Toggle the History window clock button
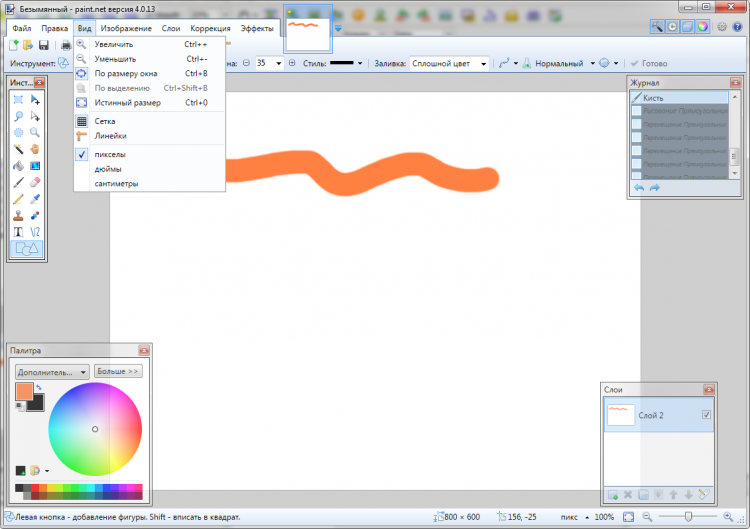Image resolution: width=750 pixels, height=529 pixels. point(672,27)
